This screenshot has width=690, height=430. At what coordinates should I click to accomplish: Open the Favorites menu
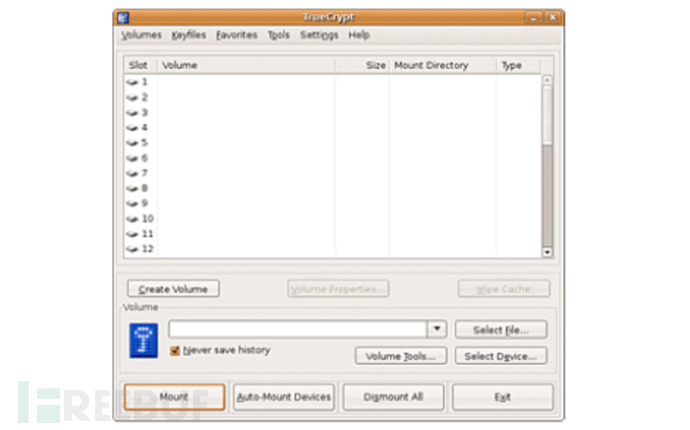tap(236, 35)
